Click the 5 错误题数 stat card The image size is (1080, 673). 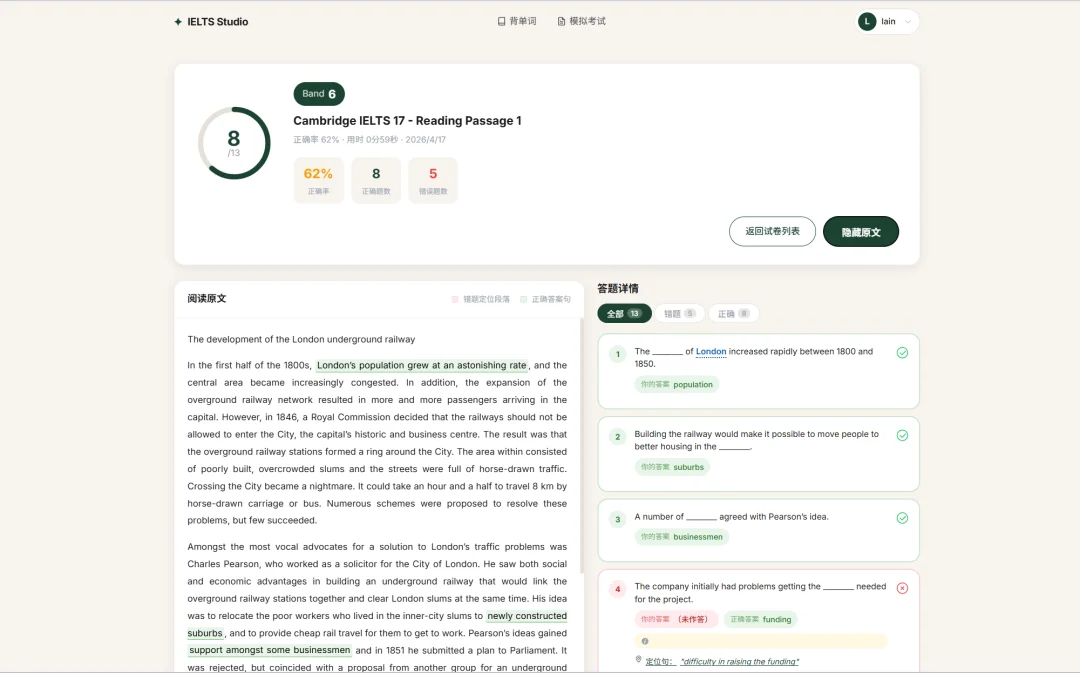[x=433, y=180]
